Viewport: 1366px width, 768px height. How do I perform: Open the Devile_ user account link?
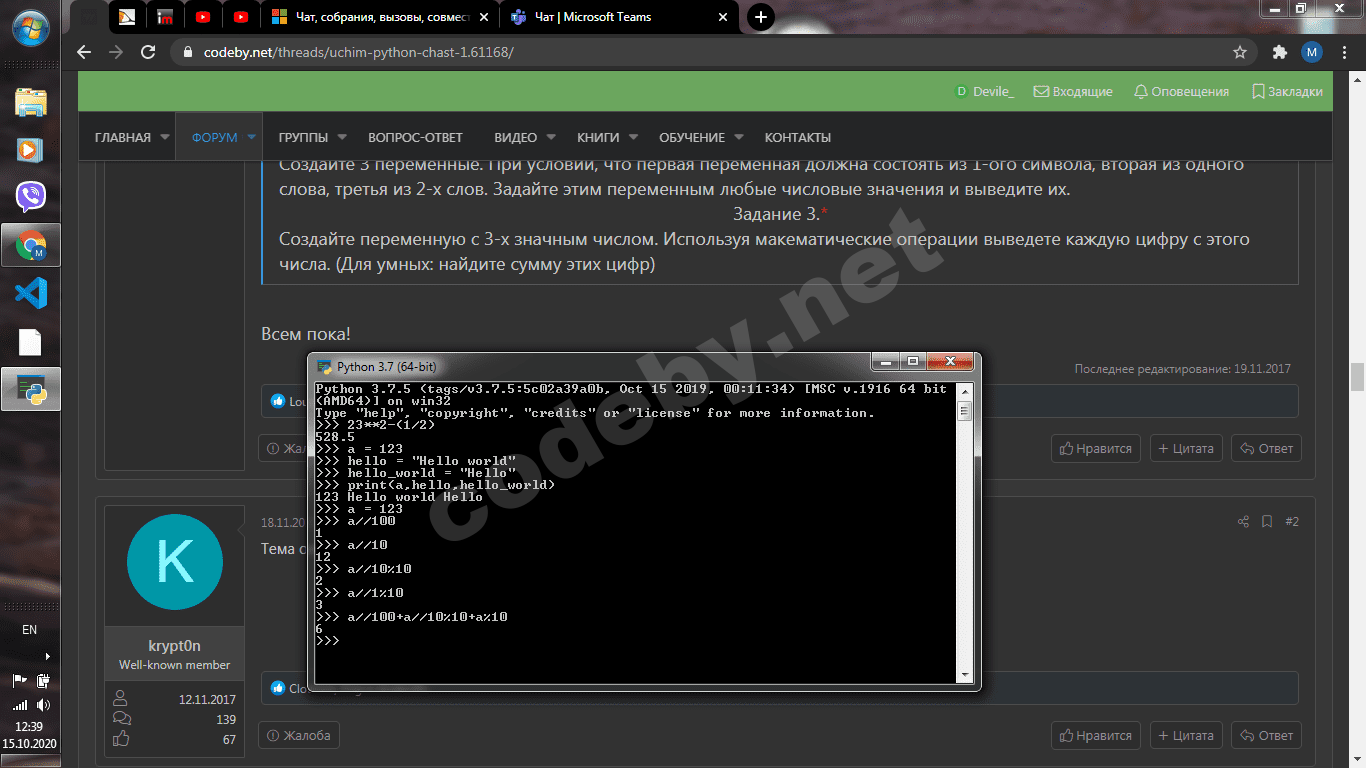pos(985,91)
